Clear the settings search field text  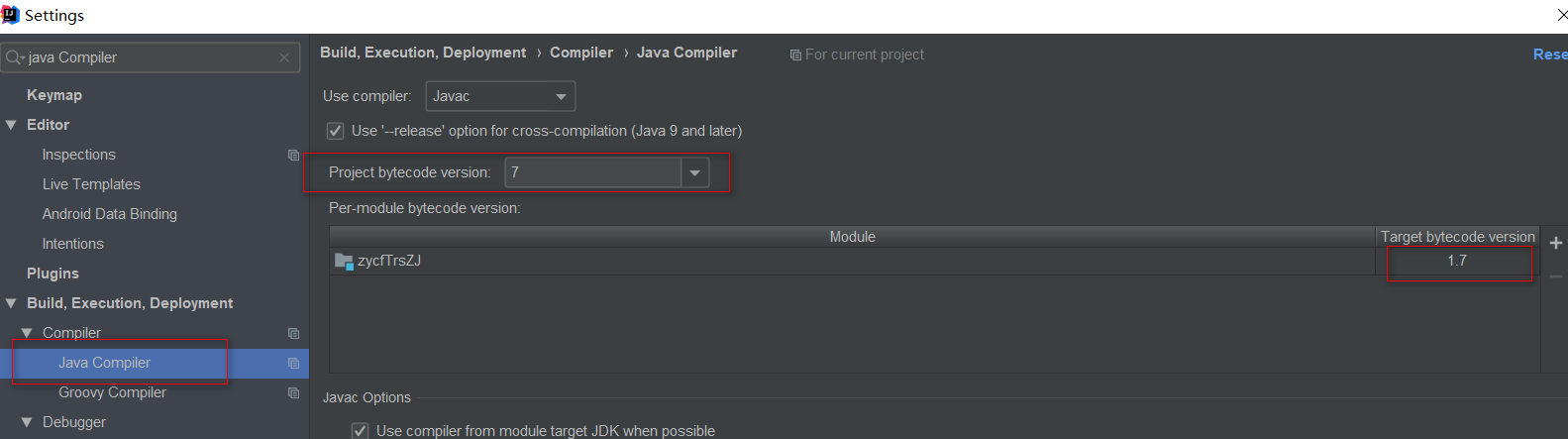[284, 57]
